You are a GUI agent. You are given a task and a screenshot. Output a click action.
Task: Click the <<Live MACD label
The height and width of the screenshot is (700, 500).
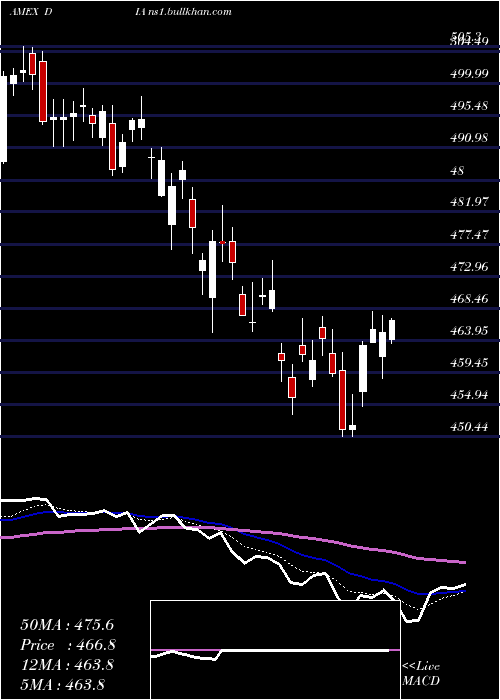[421, 673]
